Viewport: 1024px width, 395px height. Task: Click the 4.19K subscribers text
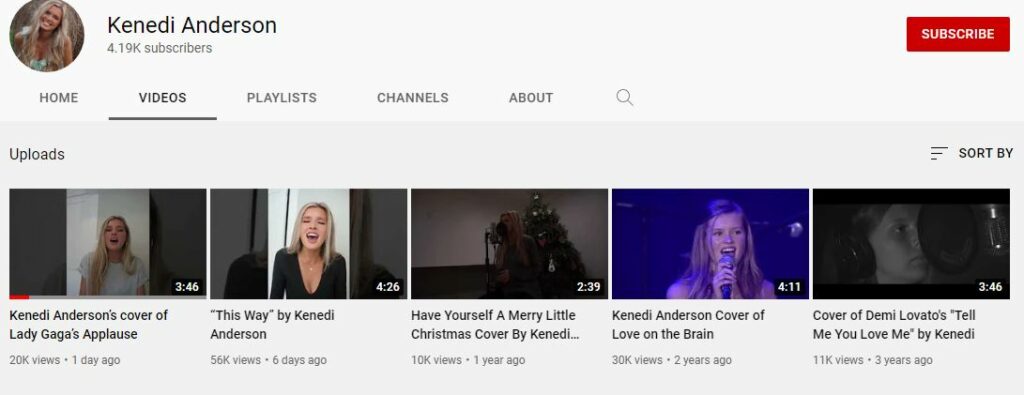pos(159,48)
